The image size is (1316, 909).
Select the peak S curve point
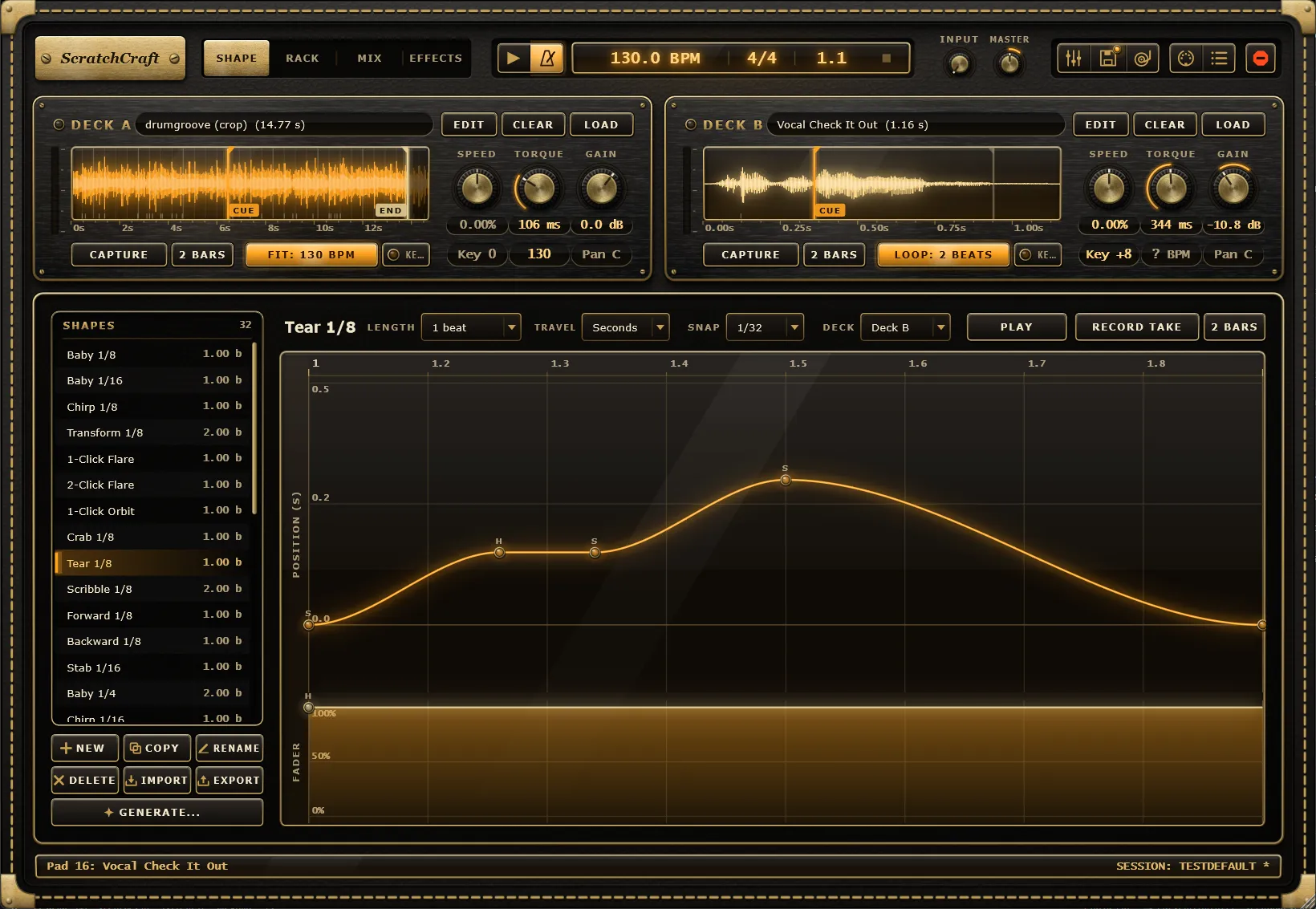pos(786,480)
